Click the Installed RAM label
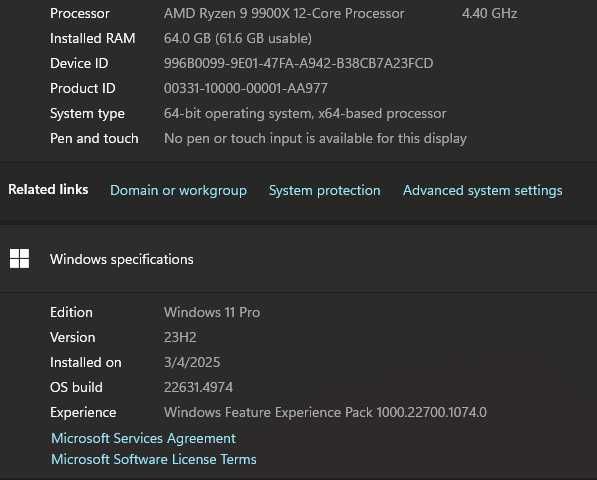The height and width of the screenshot is (480, 597). click(93, 38)
